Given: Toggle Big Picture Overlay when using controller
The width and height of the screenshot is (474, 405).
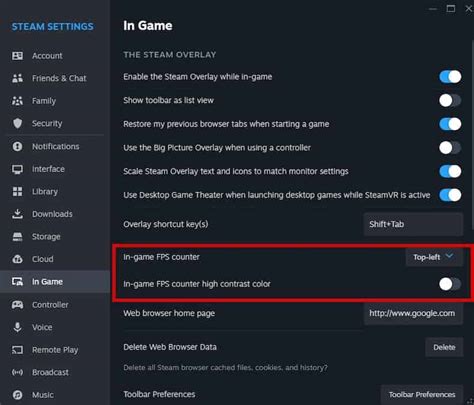Looking at the screenshot, I should (x=450, y=147).
